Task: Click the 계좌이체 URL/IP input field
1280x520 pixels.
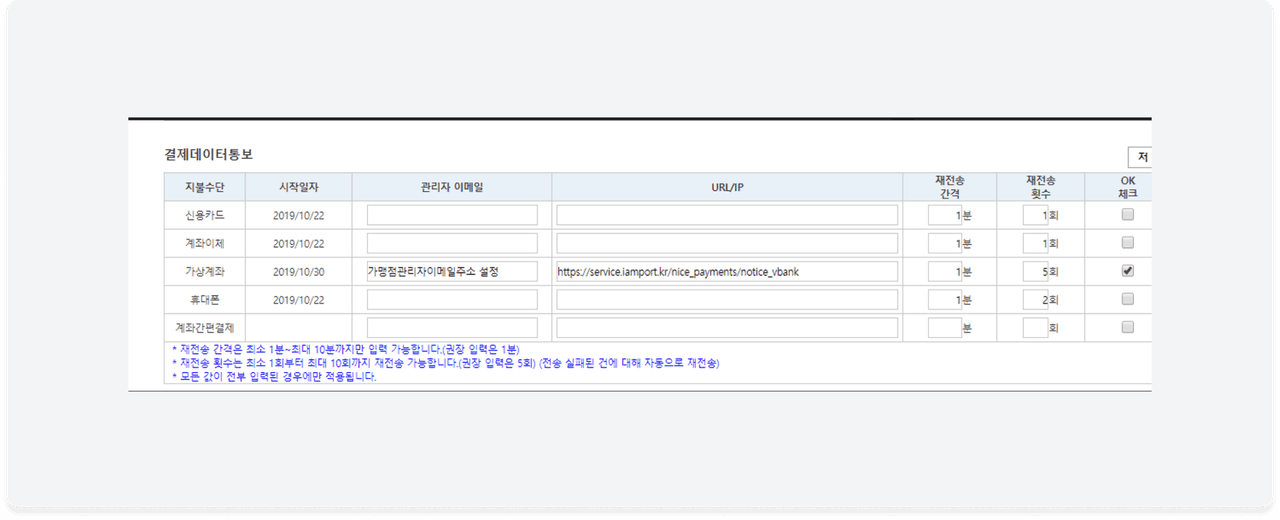Action: point(727,243)
